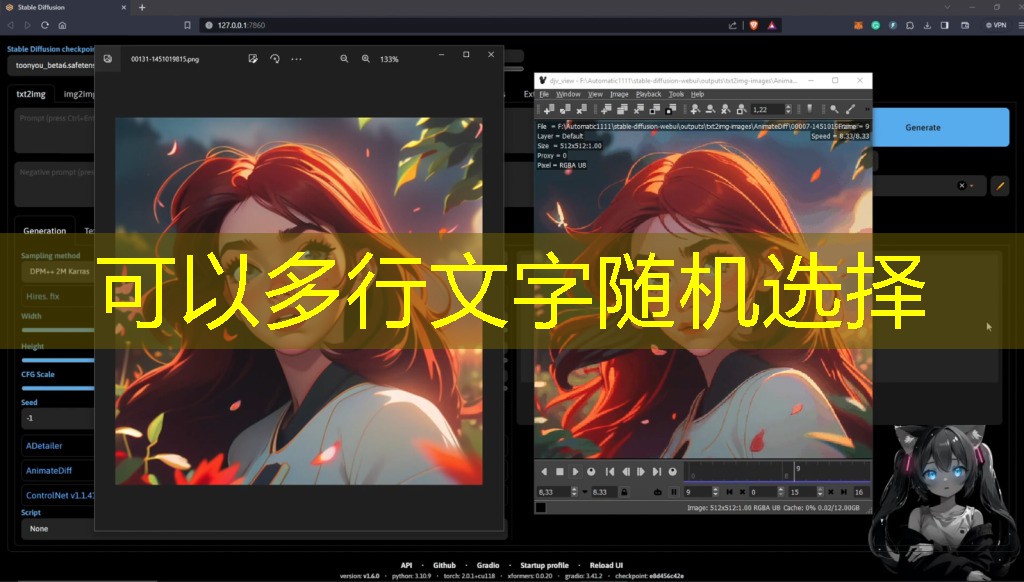Open the djv_view Help menu

tap(697, 94)
